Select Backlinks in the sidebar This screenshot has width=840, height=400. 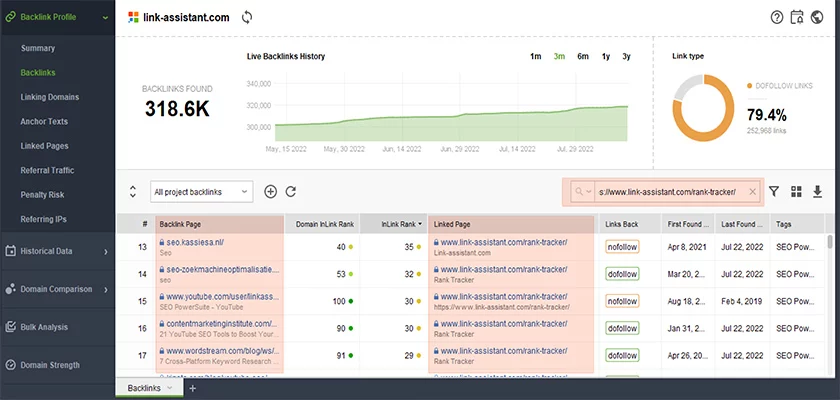click(38, 73)
